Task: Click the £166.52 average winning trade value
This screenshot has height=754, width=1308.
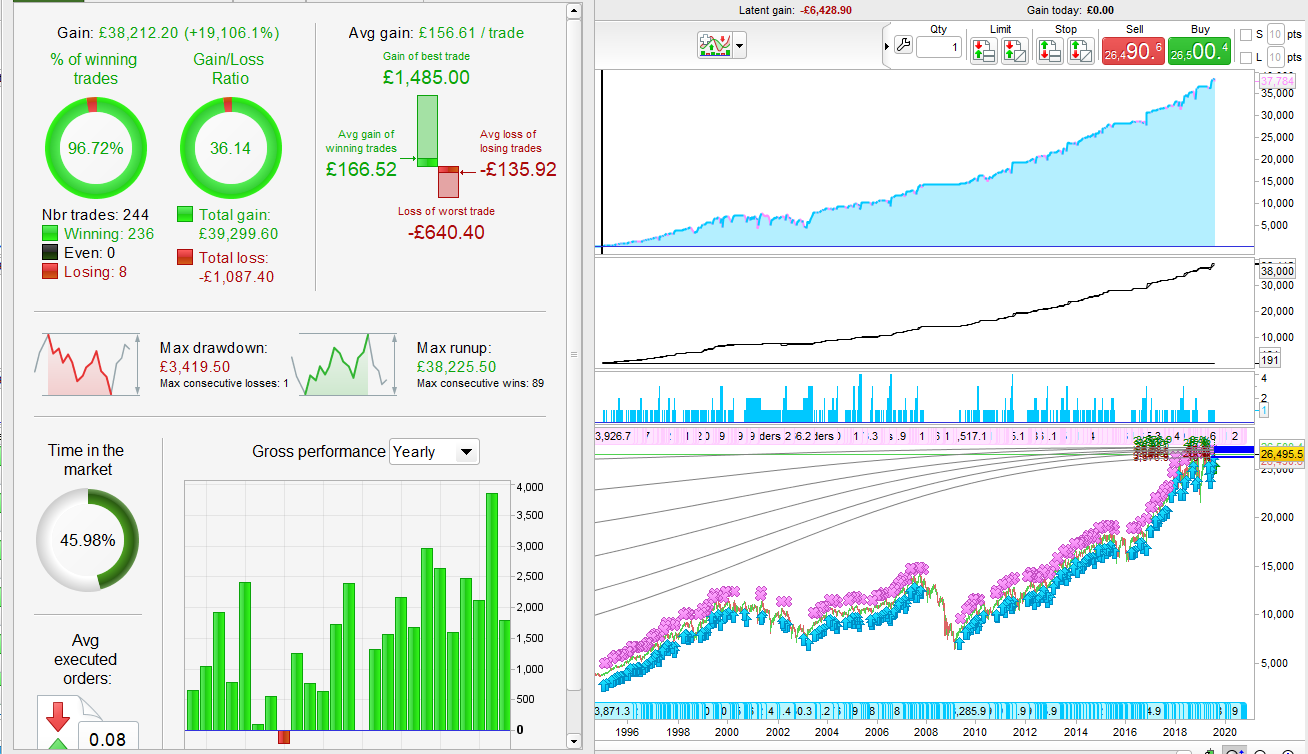Action: click(363, 169)
